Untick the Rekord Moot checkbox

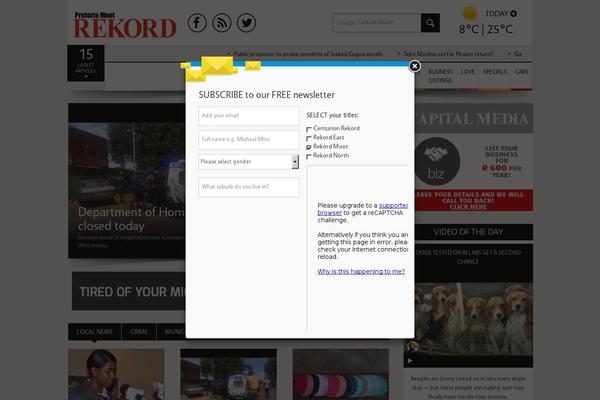[309, 147]
